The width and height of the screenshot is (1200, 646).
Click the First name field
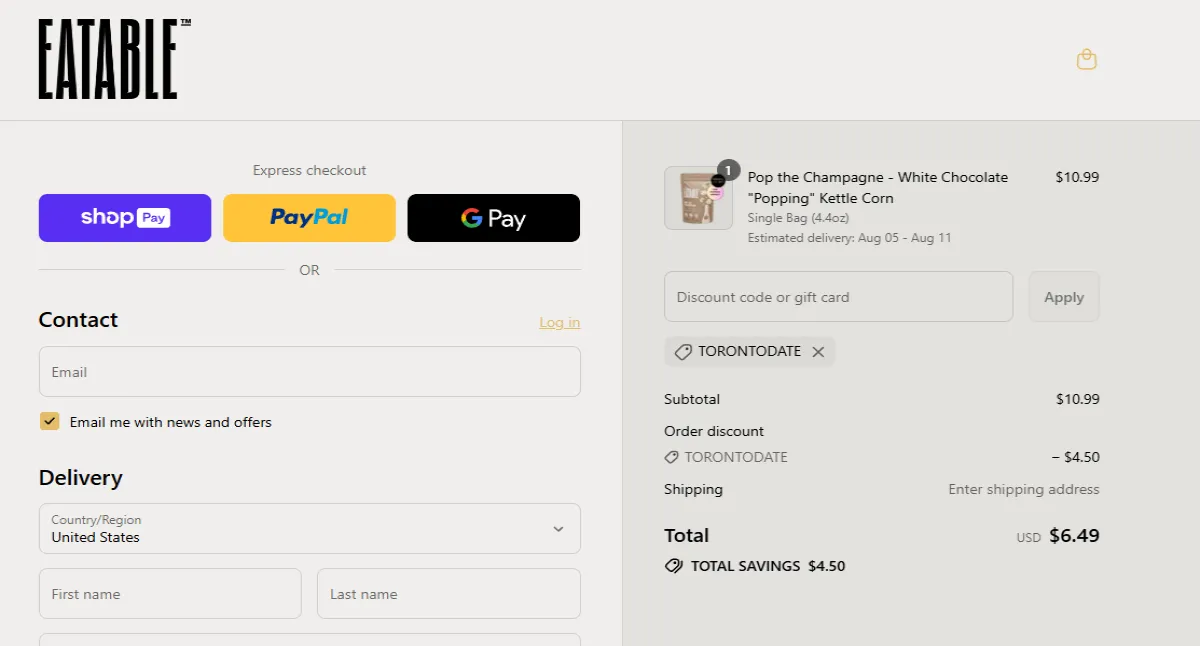tap(170, 594)
